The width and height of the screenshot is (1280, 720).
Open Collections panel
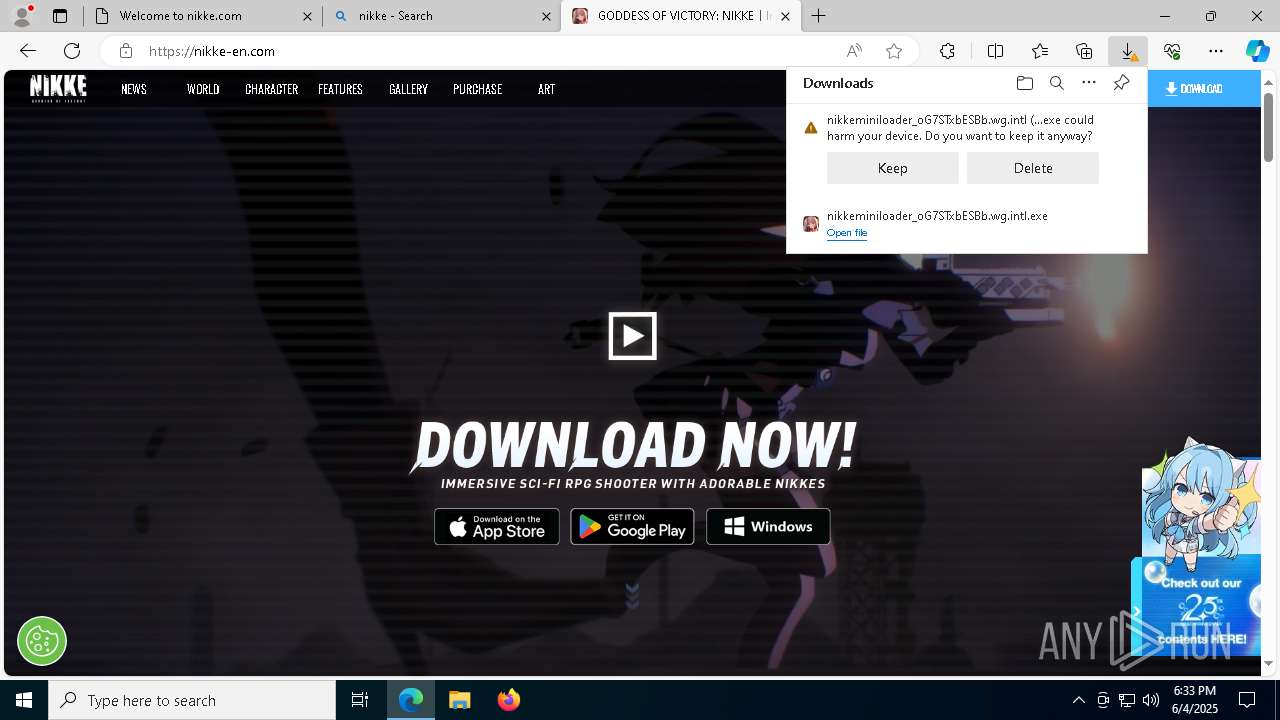(x=1084, y=51)
